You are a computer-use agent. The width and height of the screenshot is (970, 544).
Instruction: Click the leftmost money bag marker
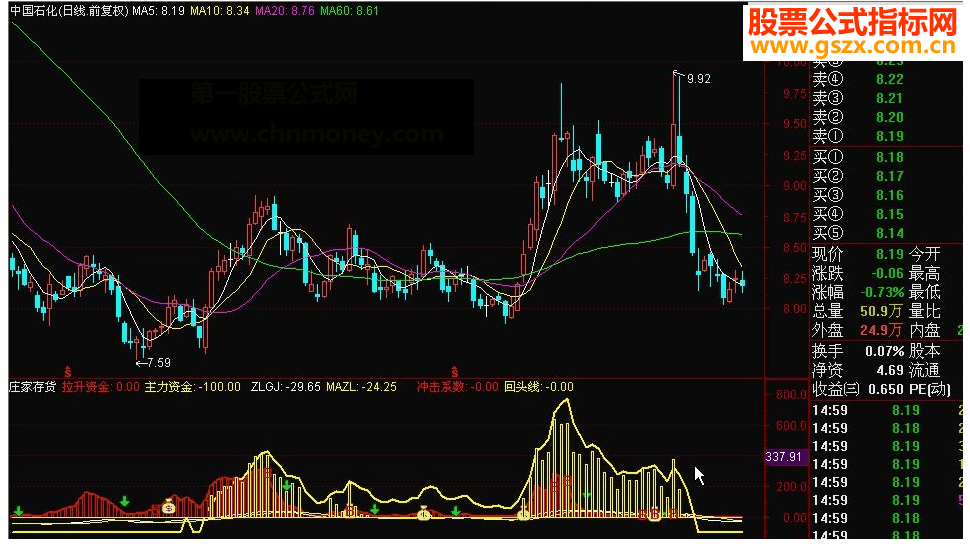point(168,507)
